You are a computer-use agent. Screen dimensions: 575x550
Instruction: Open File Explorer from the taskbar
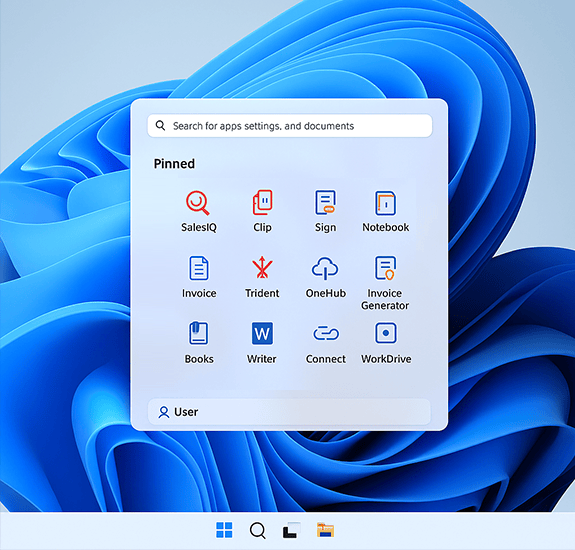point(325,530)
